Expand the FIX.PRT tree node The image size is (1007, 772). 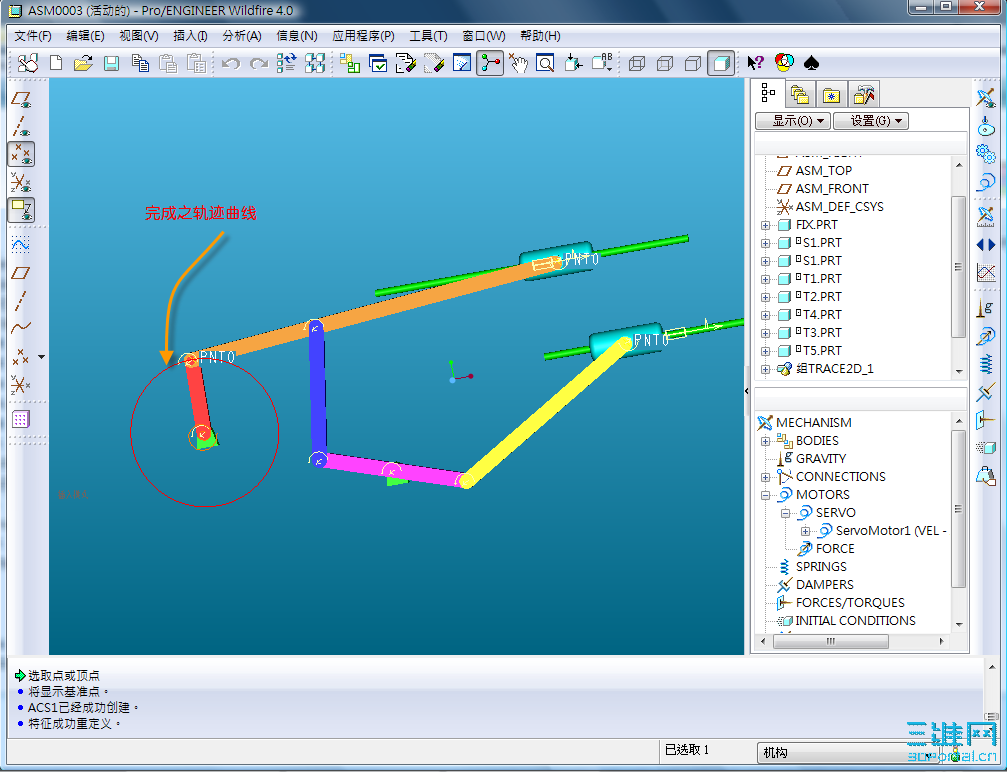pyautogui.click(x=766, y=225)
